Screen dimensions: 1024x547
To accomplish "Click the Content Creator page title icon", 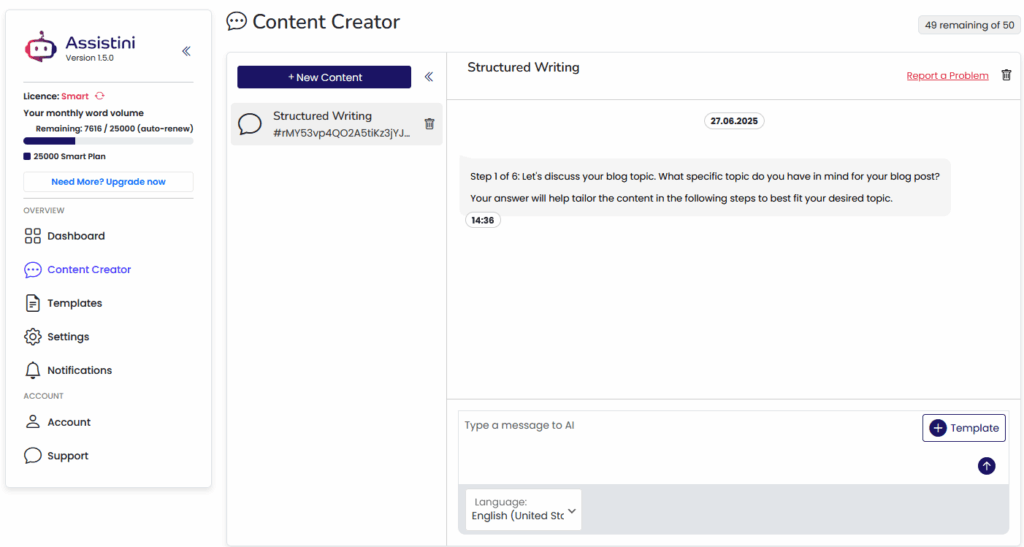I will [x=236, y=22].
